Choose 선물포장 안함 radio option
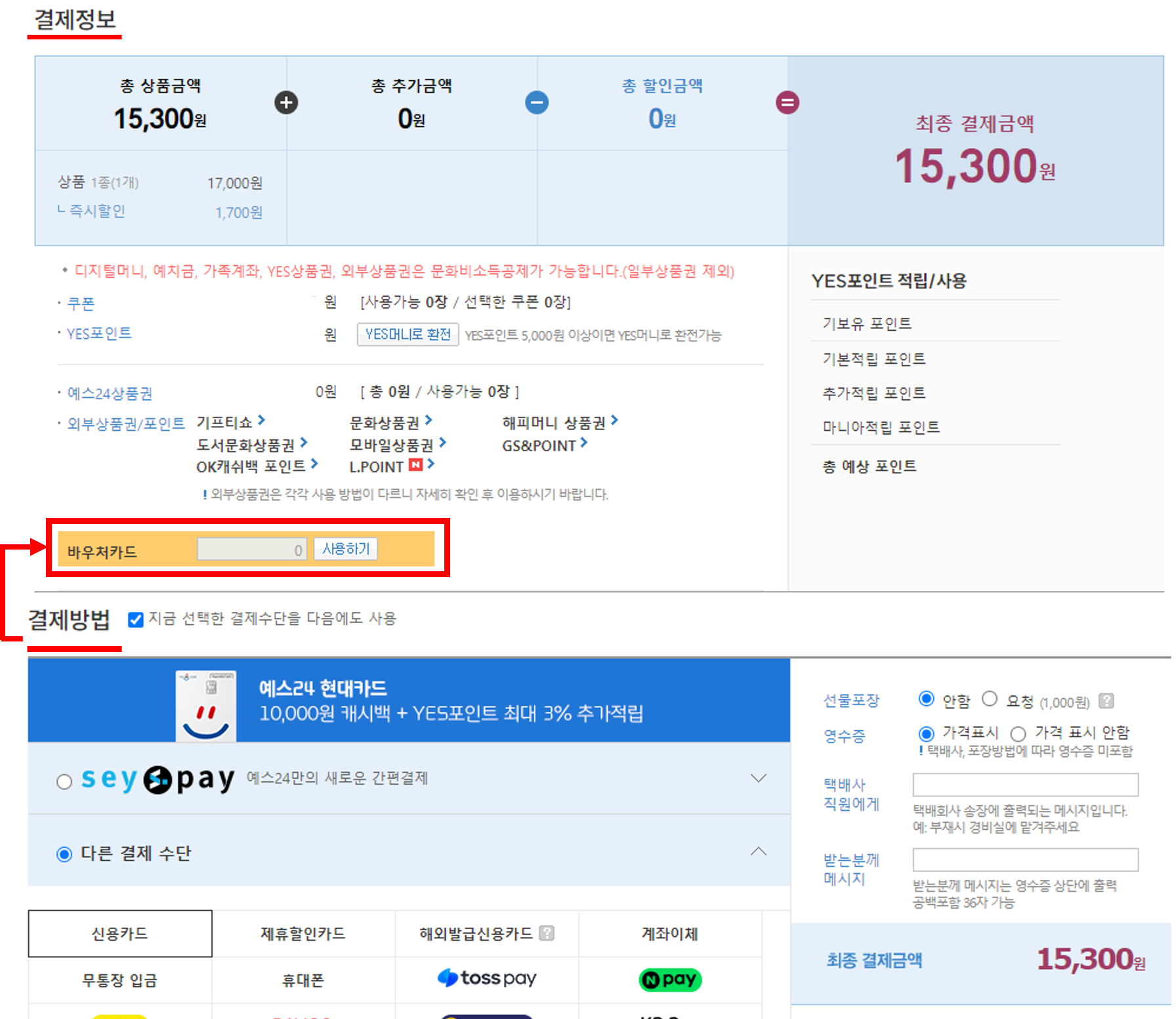The height and width of the screenshot is (1019, 1176). 926,699
